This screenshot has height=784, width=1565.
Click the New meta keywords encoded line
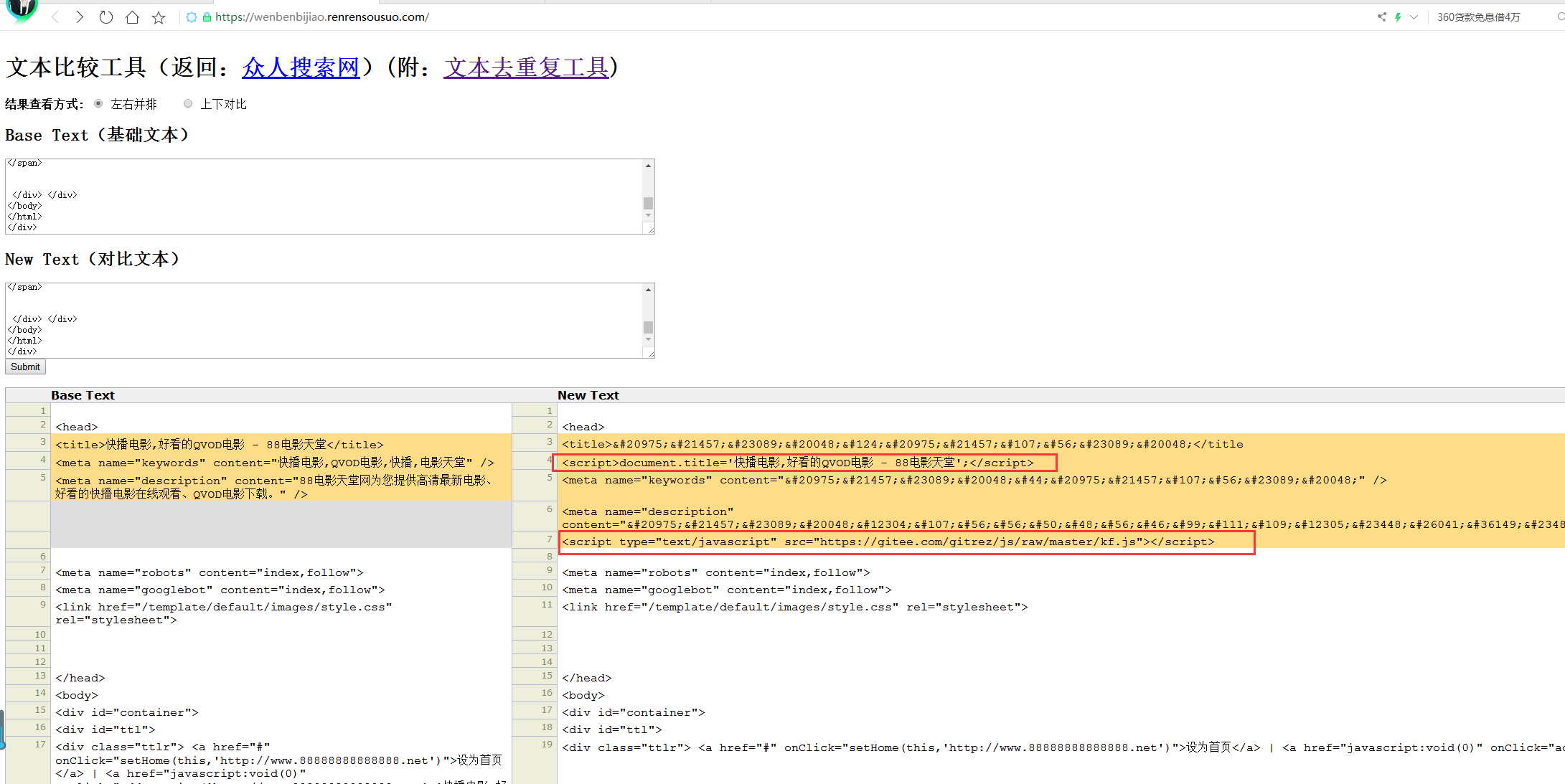coord(974,481)
